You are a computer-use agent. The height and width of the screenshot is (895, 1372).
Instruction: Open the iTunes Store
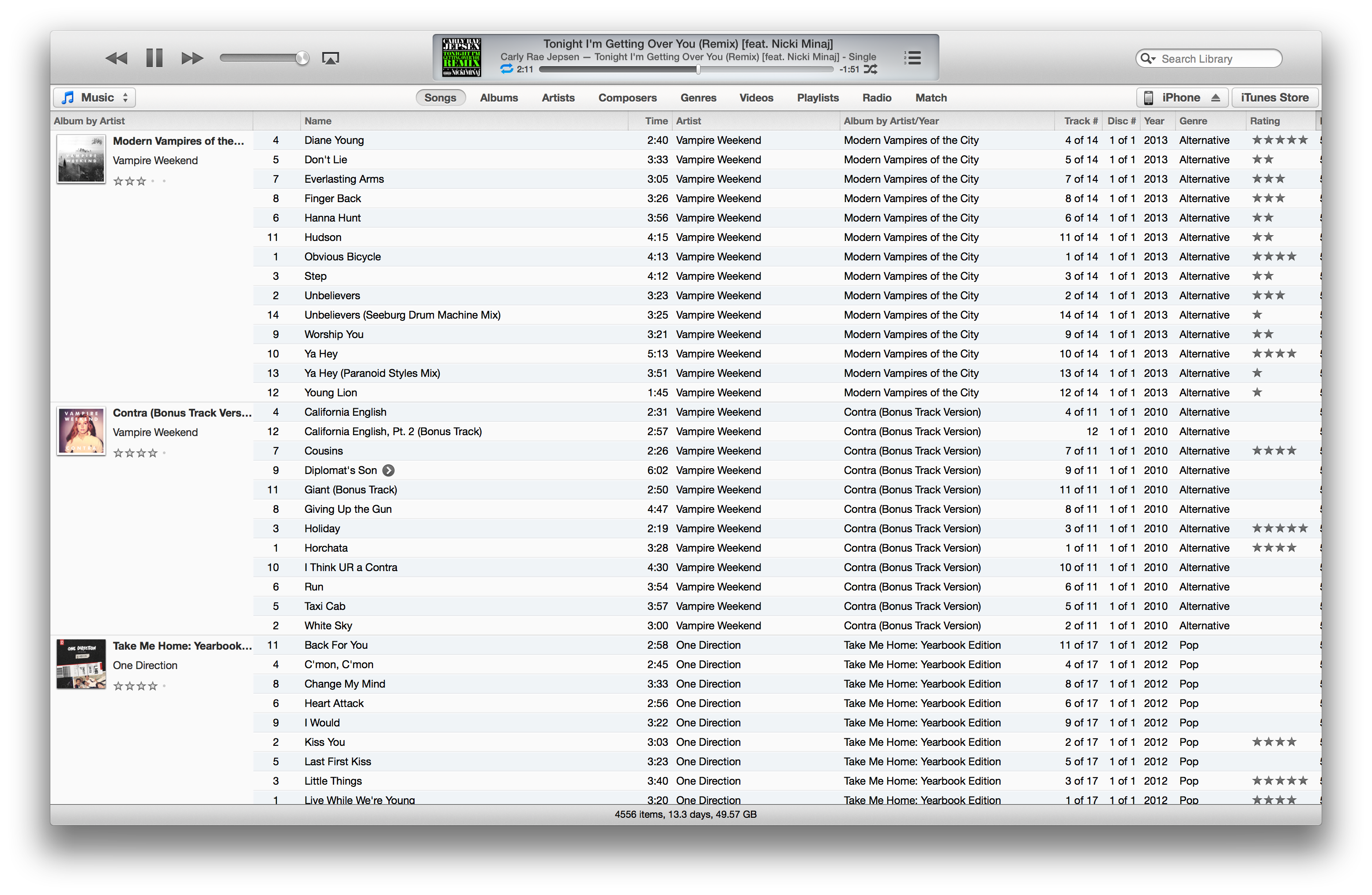(x=1274, y=98)
